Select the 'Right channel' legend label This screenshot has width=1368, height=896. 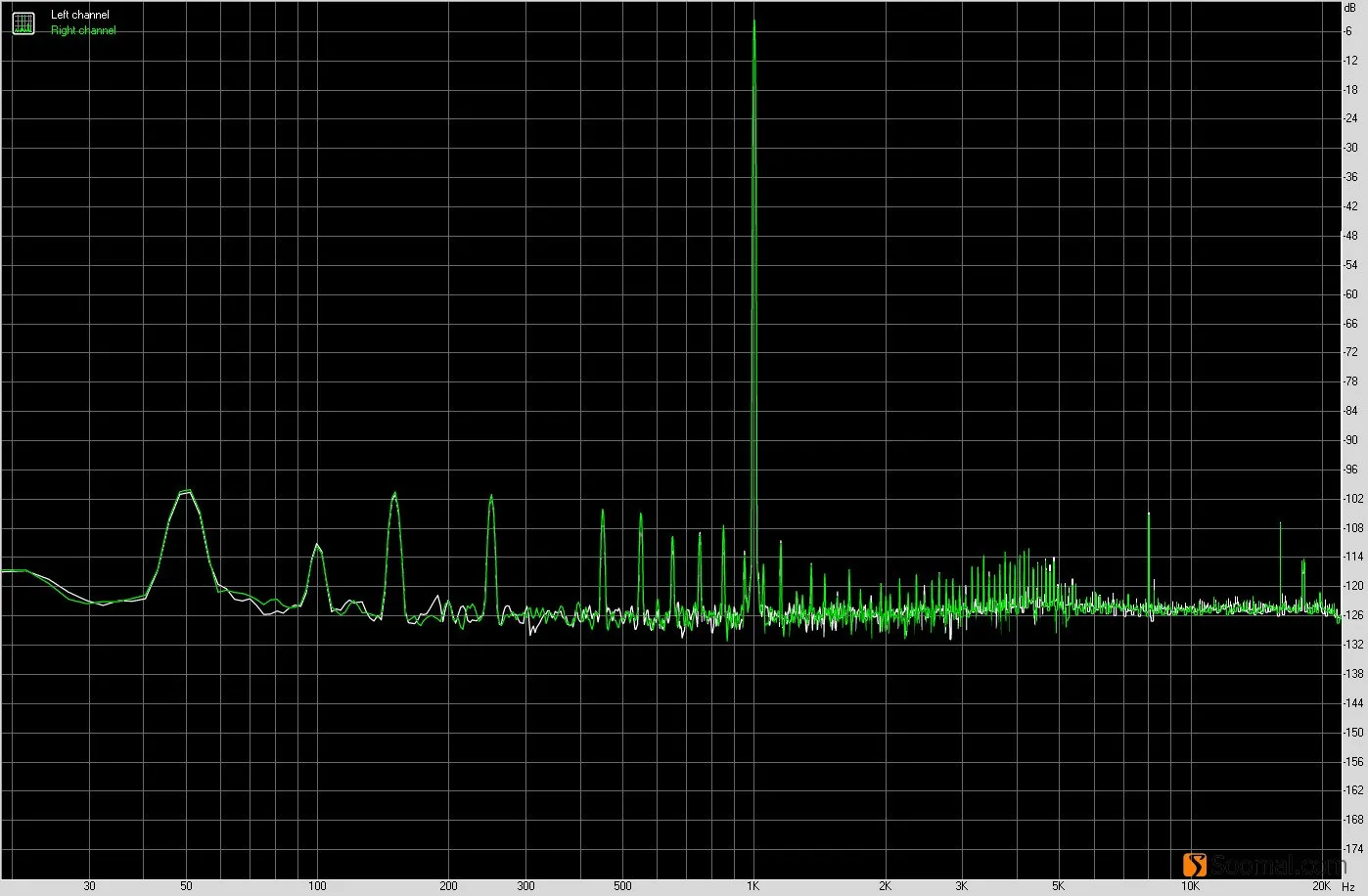[83, 30]
